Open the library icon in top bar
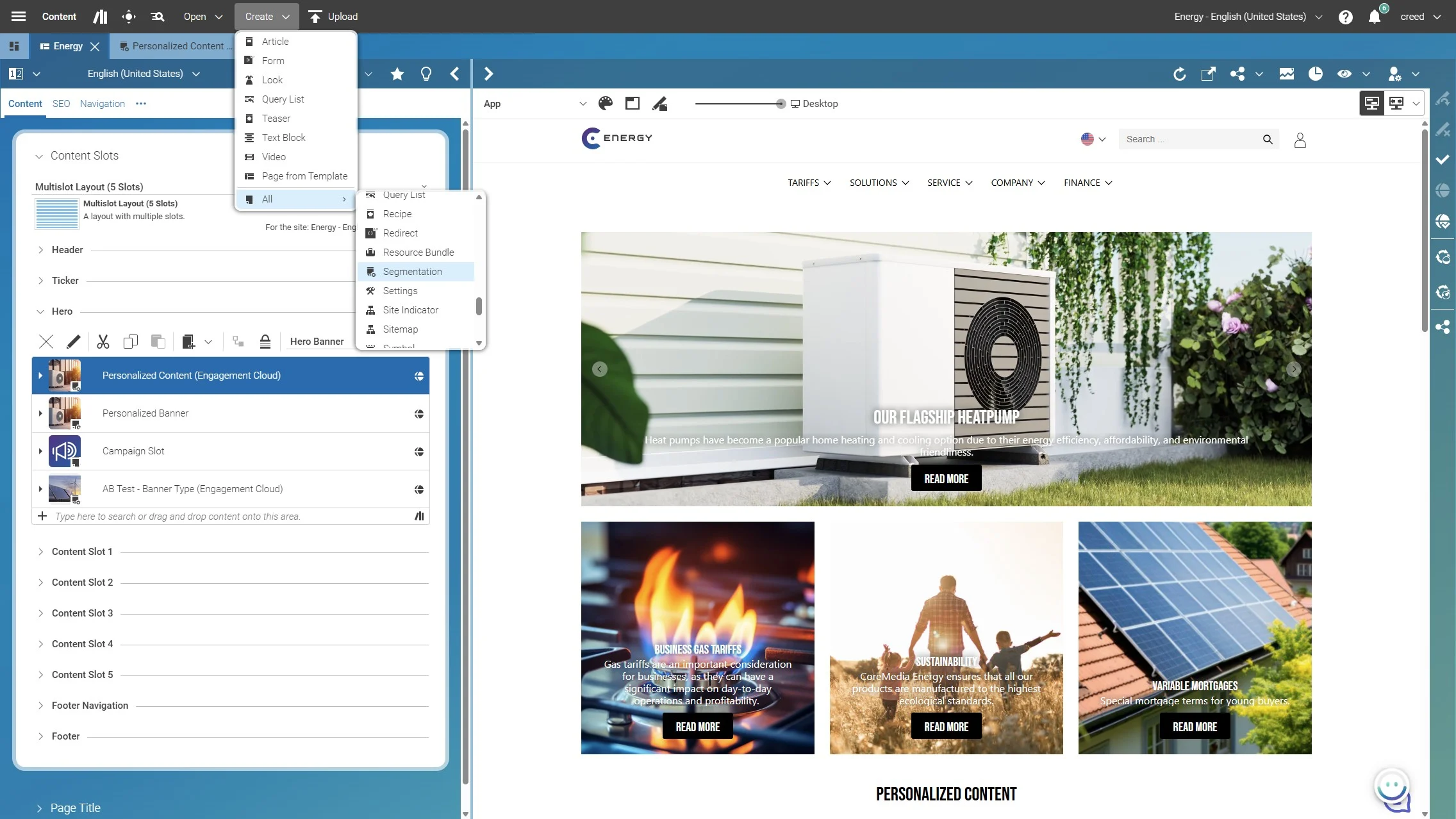 (100, 17)
